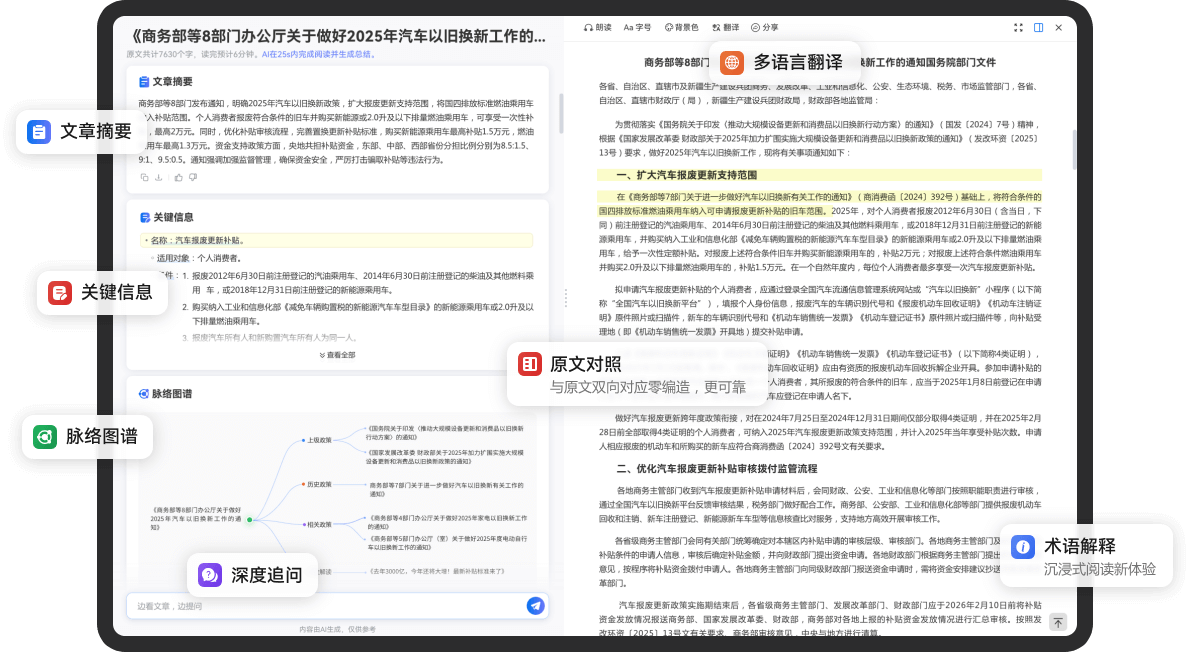
Task: Open the 字号 font size option
Action: [x=637, y=27]
